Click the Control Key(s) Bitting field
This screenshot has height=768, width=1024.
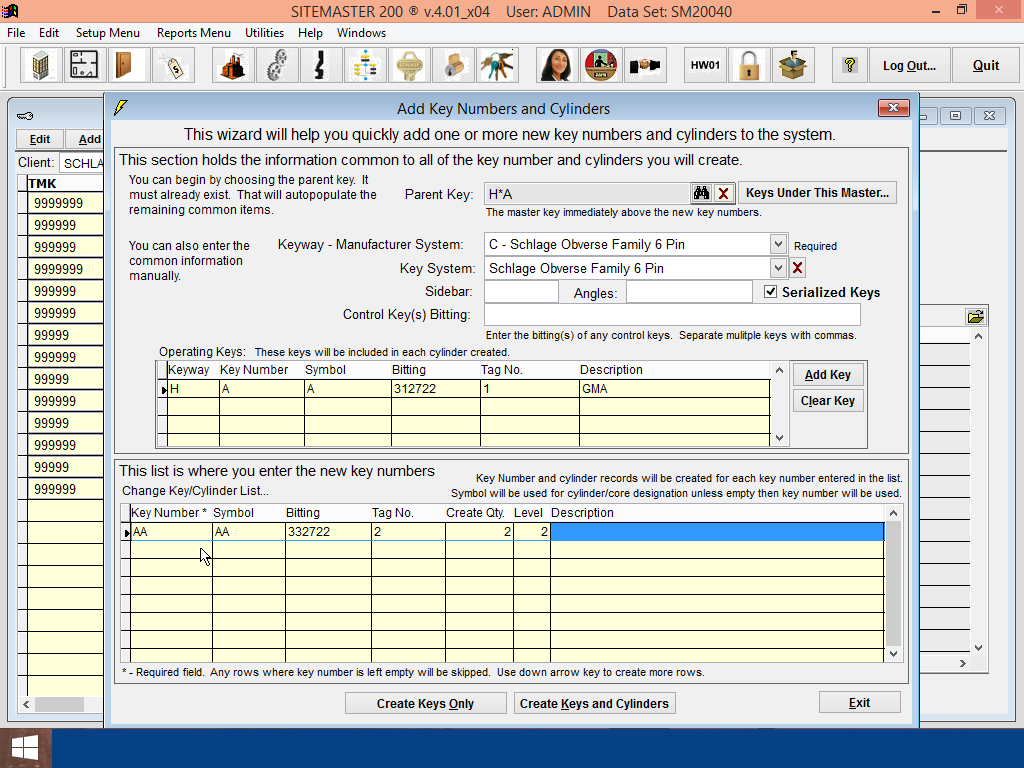[672, 315]
